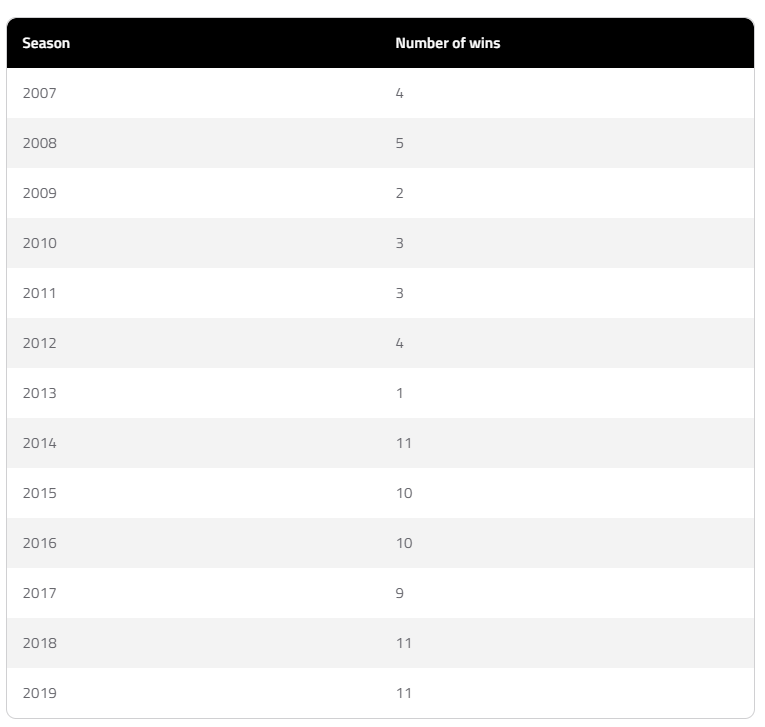Select the 2015 season cell
Viewport: 765px width, 727px height.
(x=40, y=493)
